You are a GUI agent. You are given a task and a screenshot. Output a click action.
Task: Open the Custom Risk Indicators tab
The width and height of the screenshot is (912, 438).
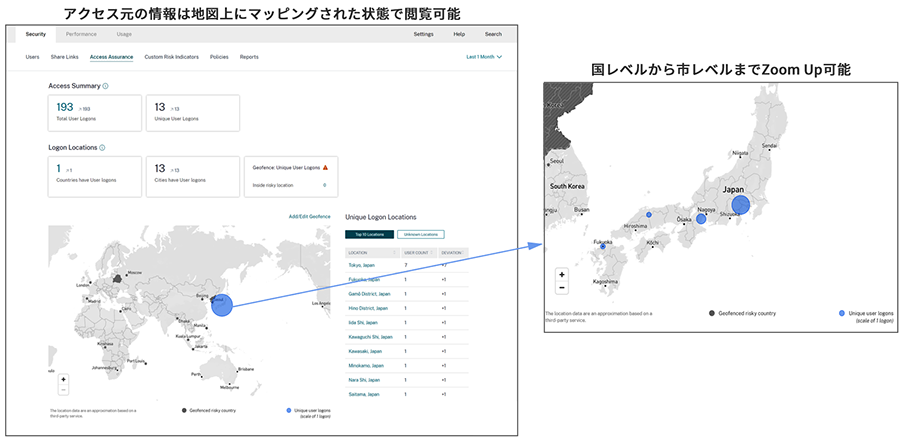171,57
